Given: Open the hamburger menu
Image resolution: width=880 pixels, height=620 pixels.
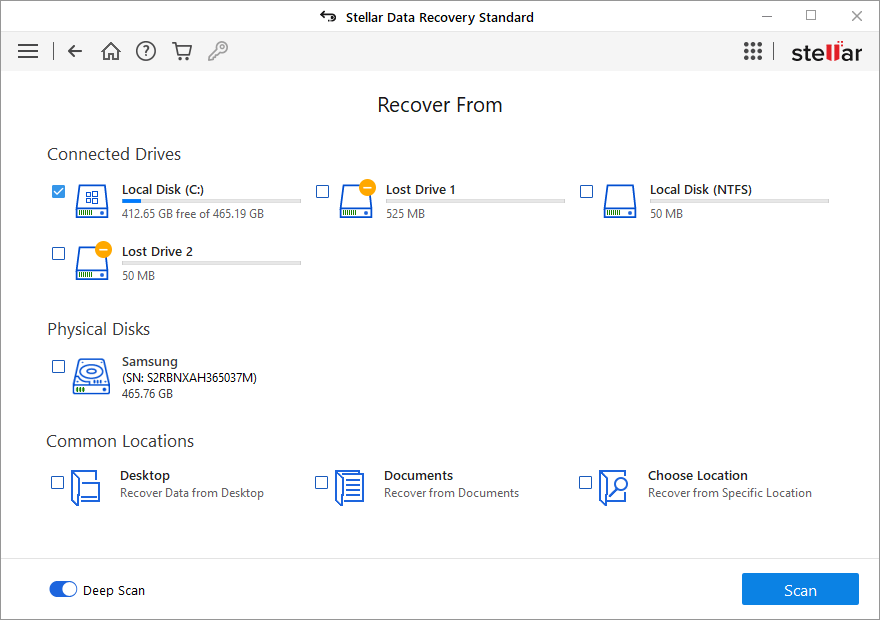Looking at the screenshot, I should (x=28, y=50).
